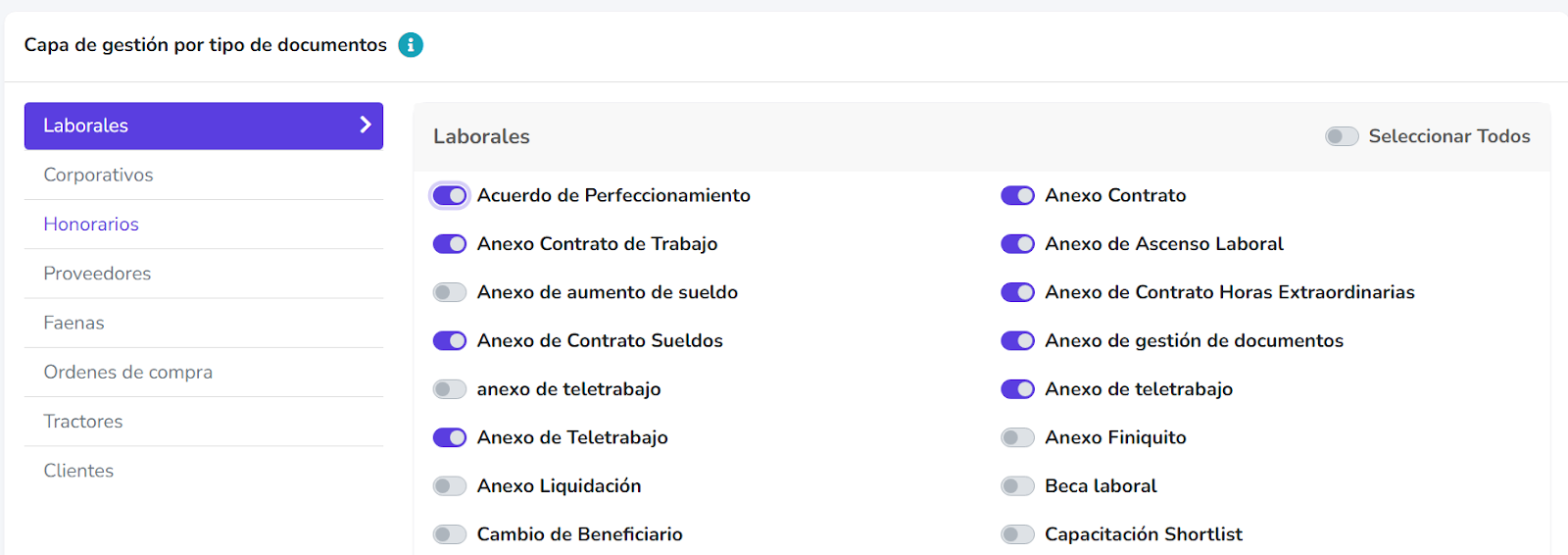Enable the Seleccionar Todos toggle
The image size is (1568, 555).
click(1342, 136)
